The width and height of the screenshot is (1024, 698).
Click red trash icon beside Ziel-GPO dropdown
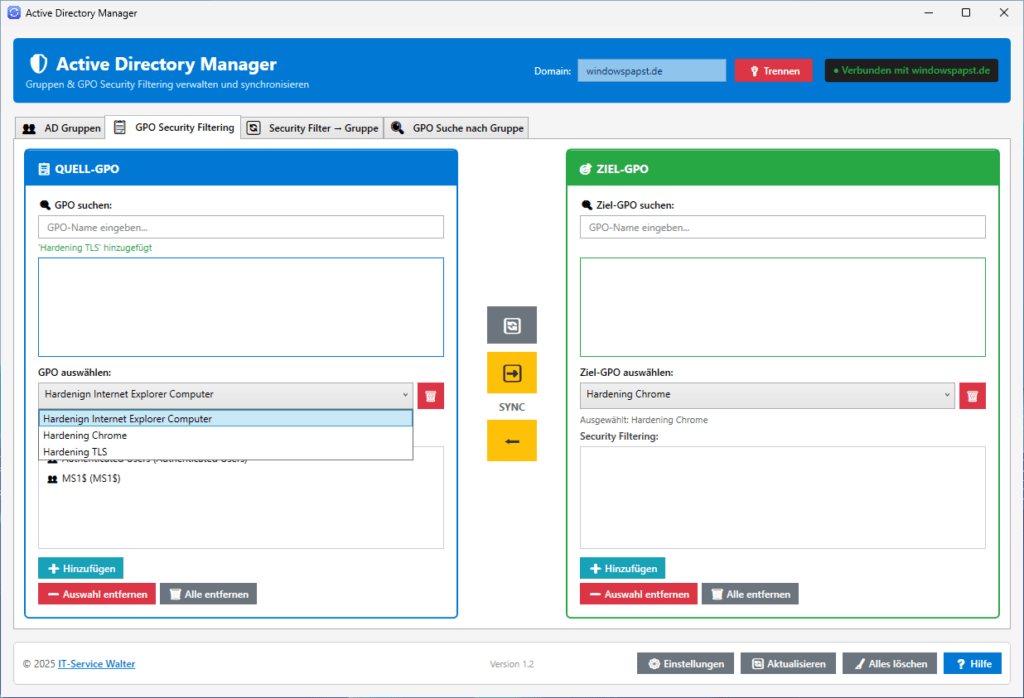(x=972, y=395)
